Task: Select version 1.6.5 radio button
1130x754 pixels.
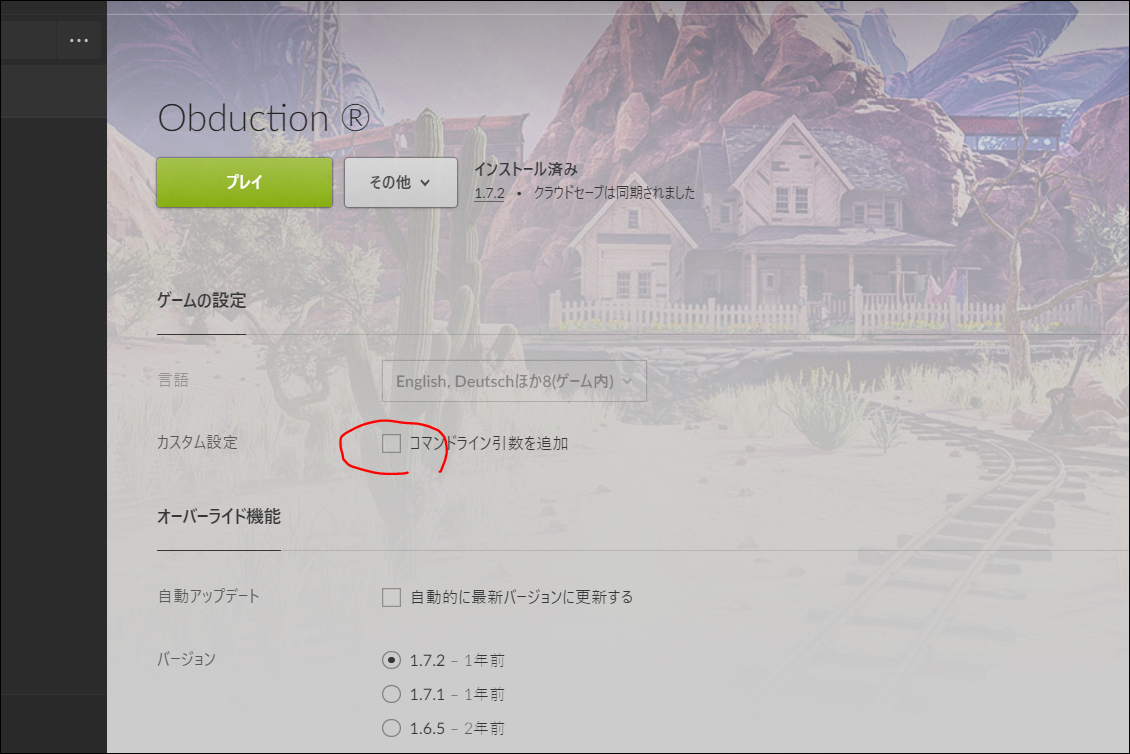Action: click(391, 728)
